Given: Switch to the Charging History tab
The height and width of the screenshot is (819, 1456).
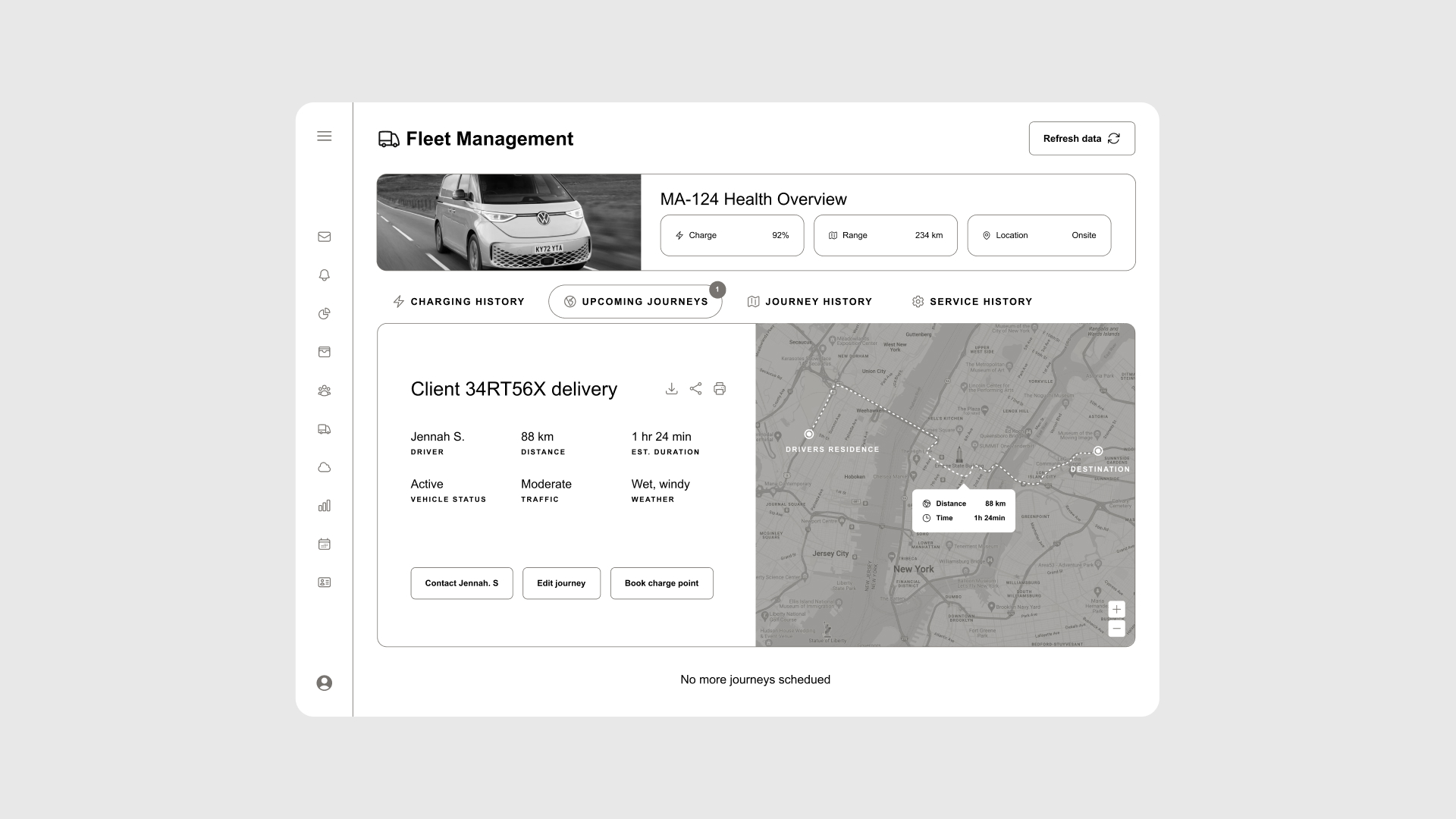Looking at the screenshot, I should pyautogui.click(x=458, y=301).
